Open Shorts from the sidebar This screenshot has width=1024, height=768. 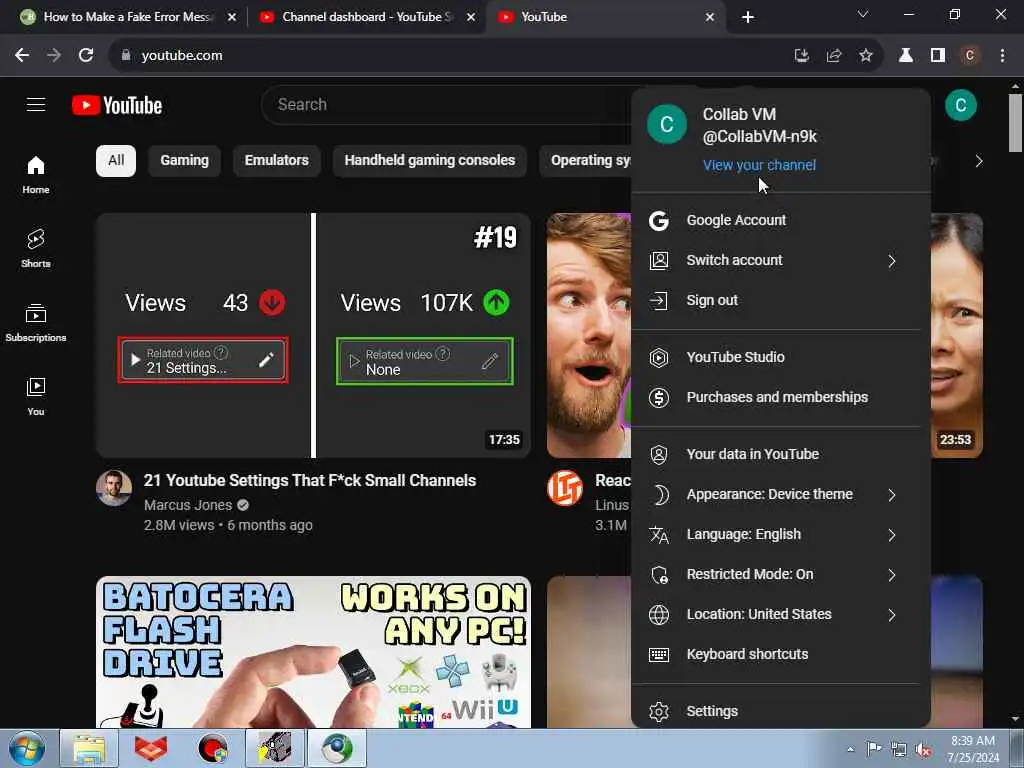(36, 249)
